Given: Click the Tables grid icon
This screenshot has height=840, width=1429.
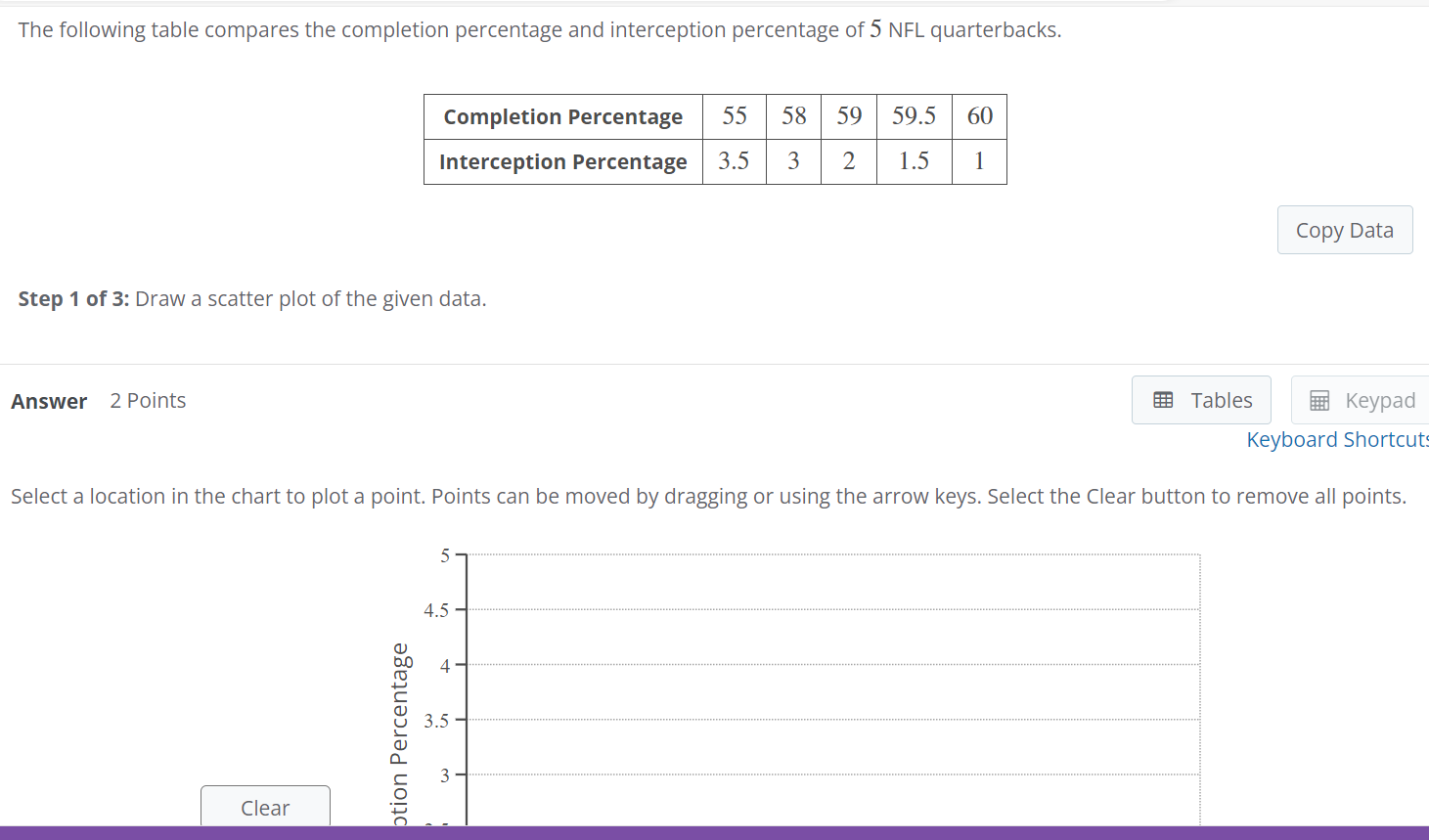Looking at the screenshot, I should pos(1163,399).
